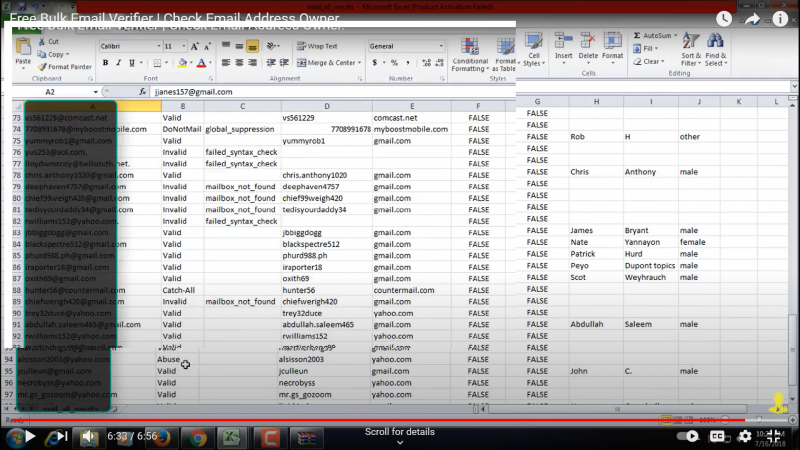The image size is (800, 450).
Task: Click the countermail.com cell
Action: point(411,290)
